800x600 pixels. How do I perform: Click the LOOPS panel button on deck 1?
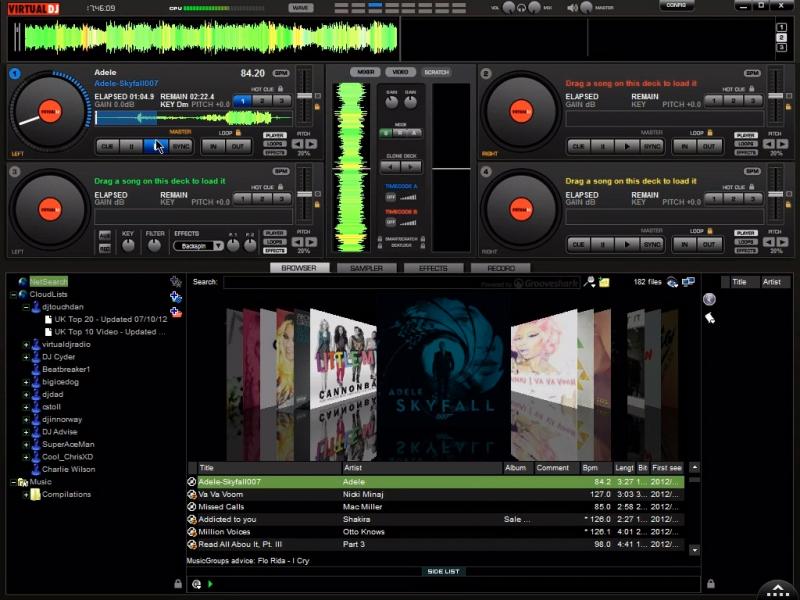(274, 143)
